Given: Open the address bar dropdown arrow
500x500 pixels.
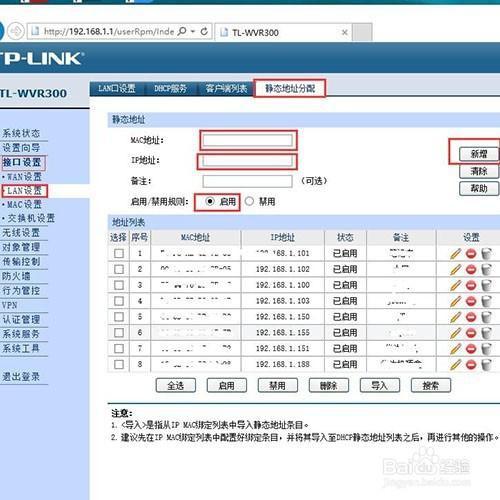Looking at the screenshot, I should point(193,32).
